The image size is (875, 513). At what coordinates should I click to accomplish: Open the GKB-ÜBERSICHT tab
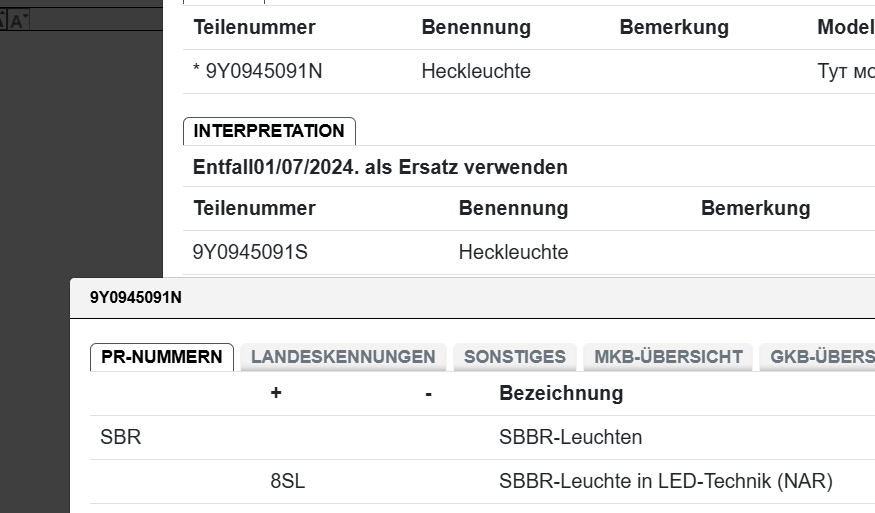click(x=820, y=357)
